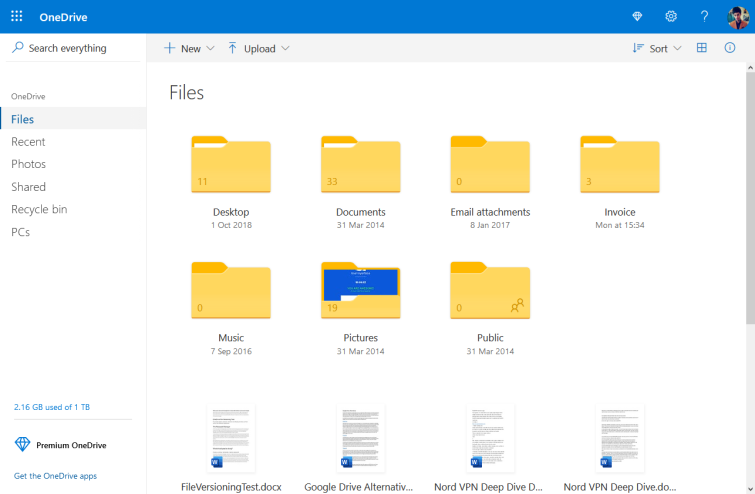Click the Upload button label

tap(260, 49)
